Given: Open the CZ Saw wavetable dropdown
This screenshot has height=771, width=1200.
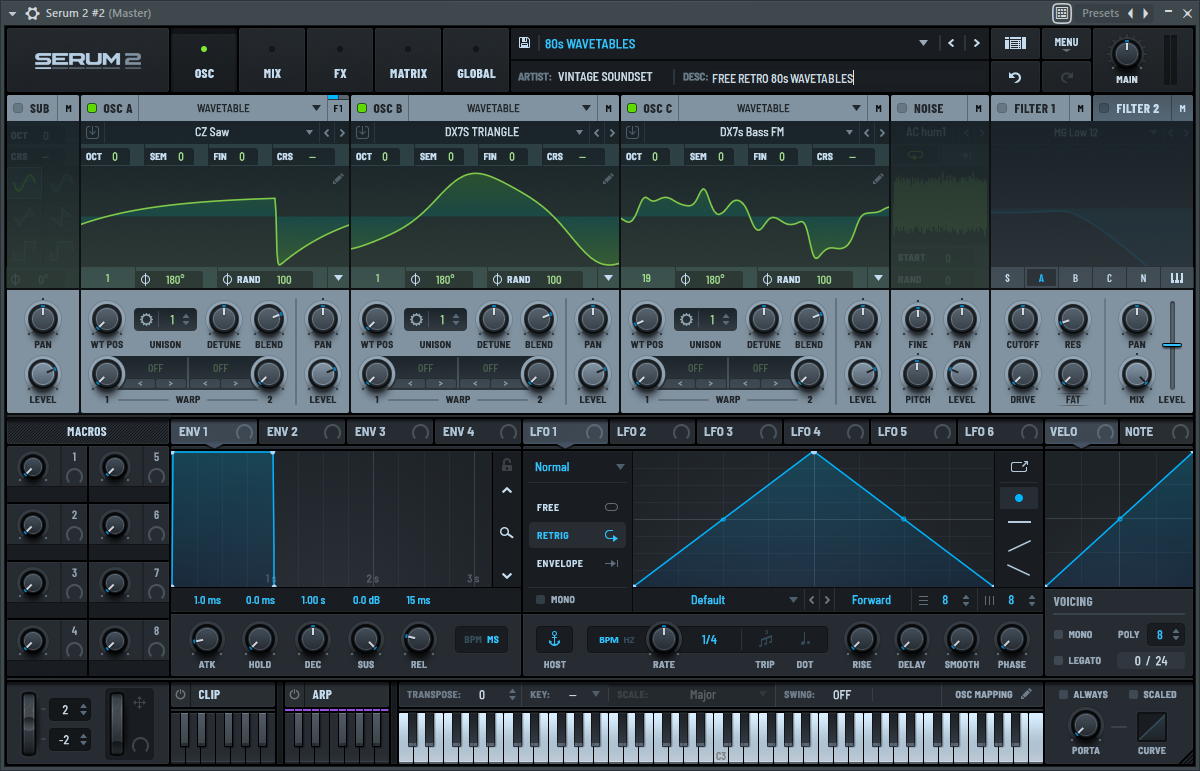Looking at the screenshot, I should 310,132.
